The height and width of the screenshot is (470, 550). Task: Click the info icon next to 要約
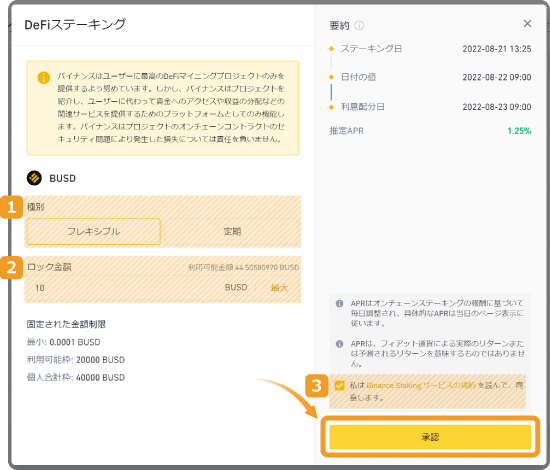pos(359,25)
